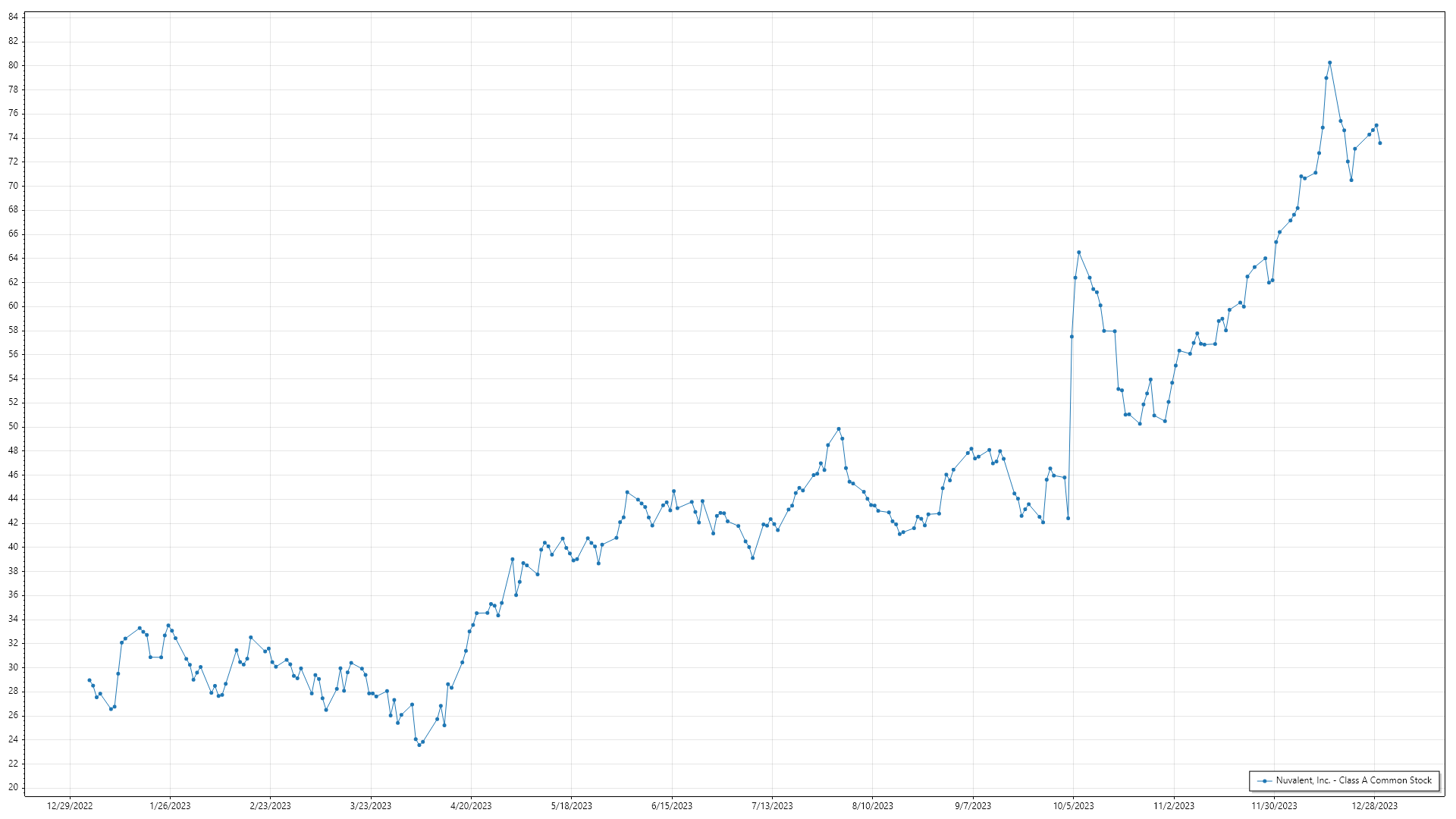This screenshot has width=1456, height=819.
Task: Select the 50 label on the y-axis
Action: [14, 426]
